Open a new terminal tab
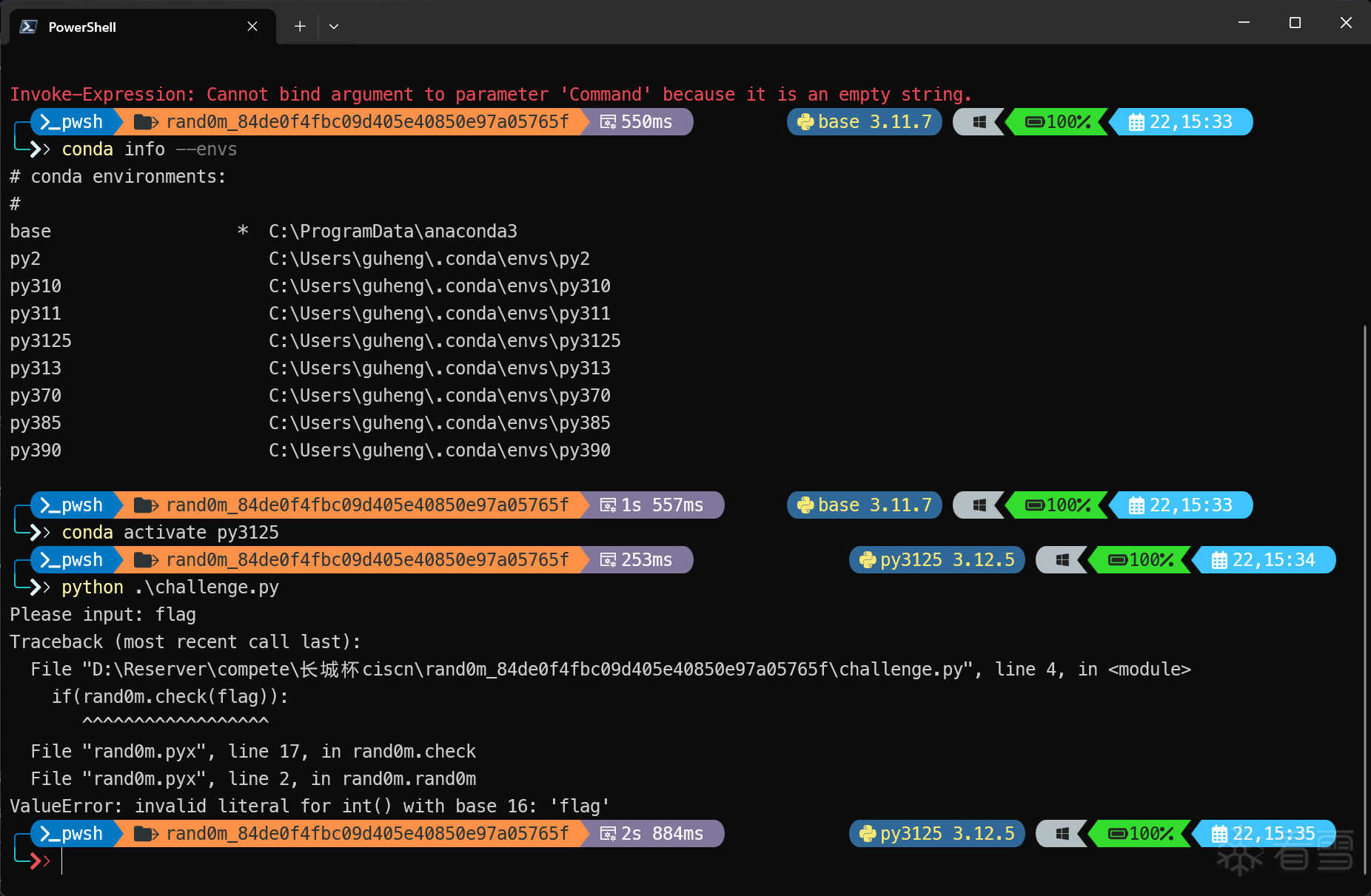1371x896 pixels. pos(300,27)
